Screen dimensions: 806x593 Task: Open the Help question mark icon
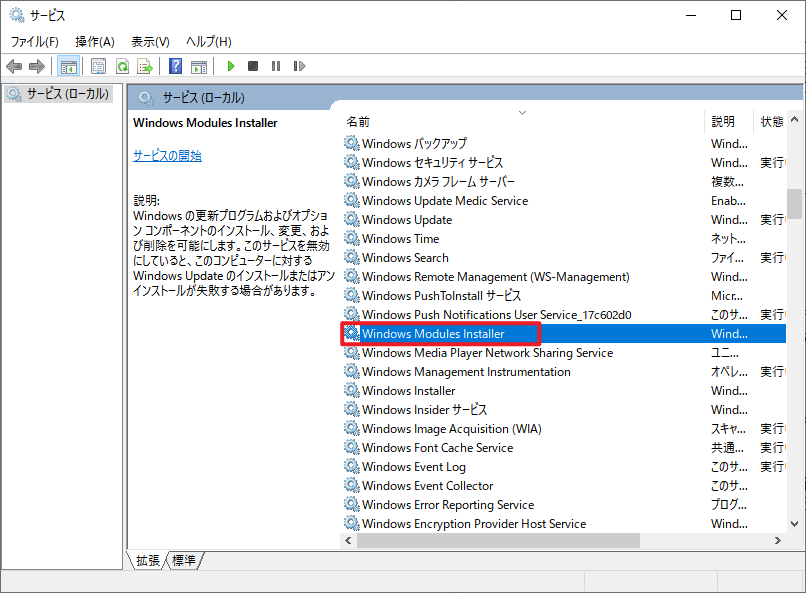[x=175, y=66]
